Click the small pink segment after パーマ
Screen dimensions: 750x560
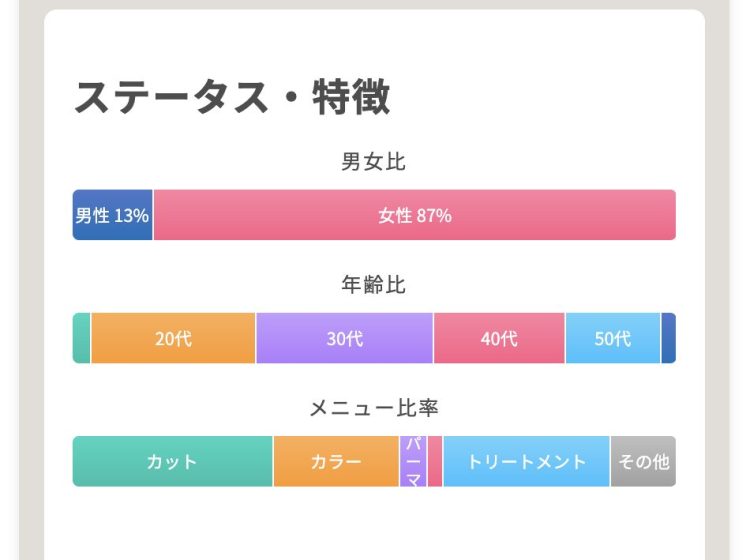[x=435, y=461]
